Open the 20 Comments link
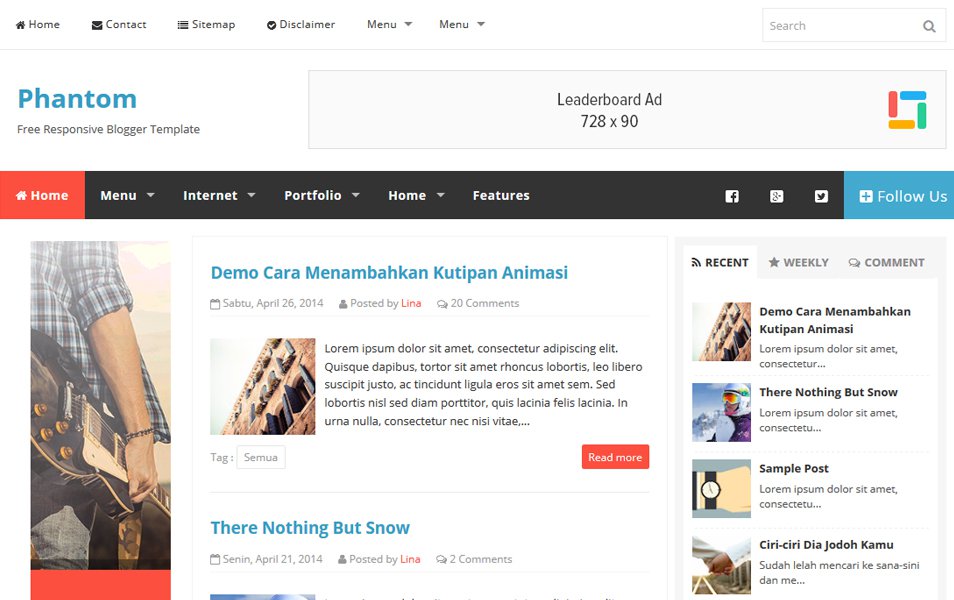This screenshot has width=954, height=600. pos(478,303)
